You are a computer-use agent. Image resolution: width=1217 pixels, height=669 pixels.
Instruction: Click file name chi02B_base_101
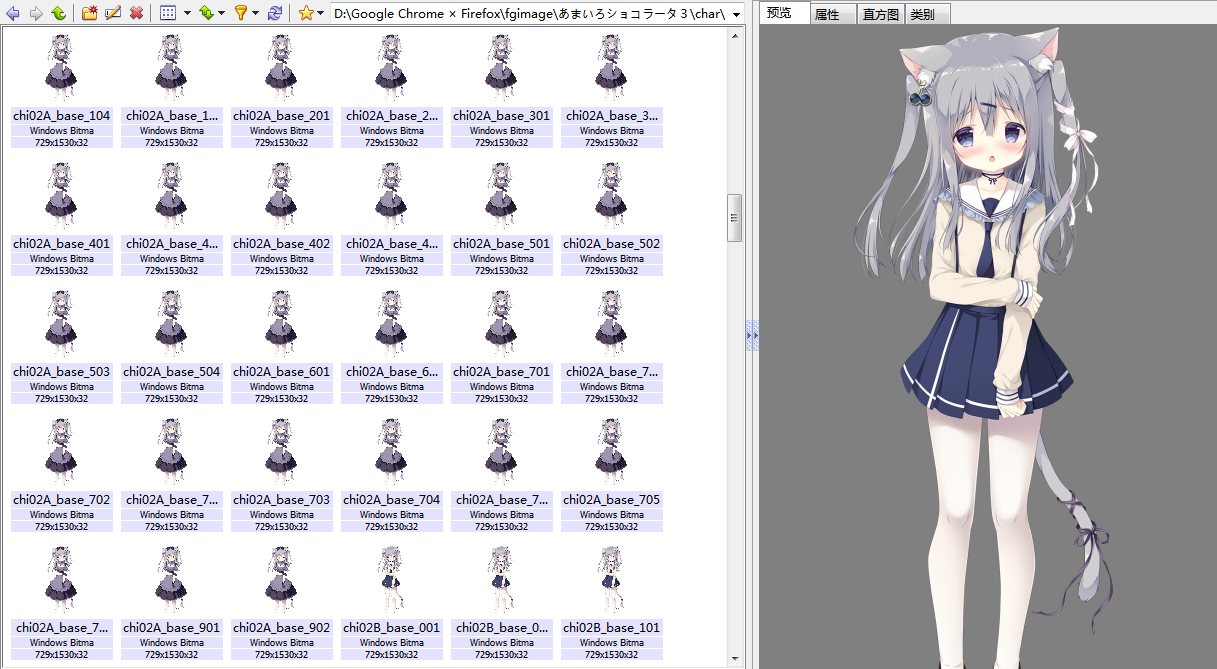(611, 628)
